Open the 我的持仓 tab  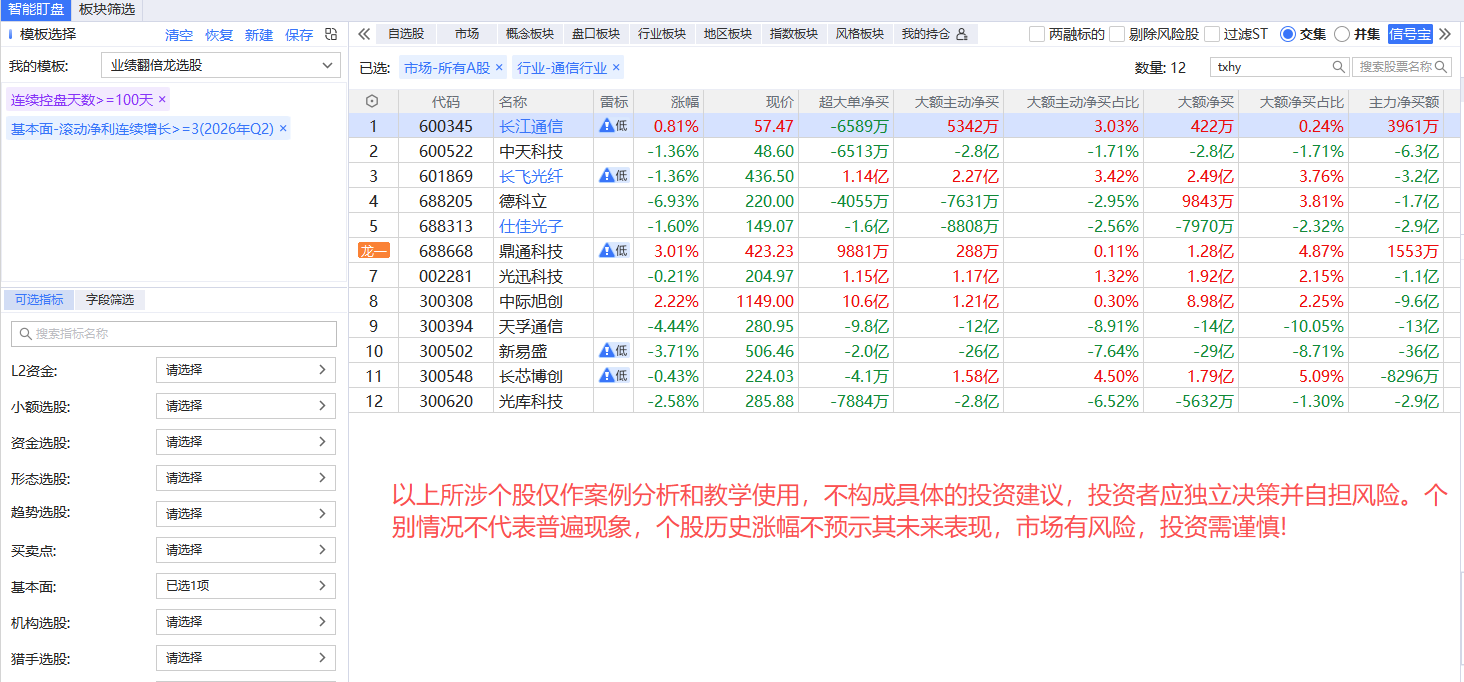tap(935, 34)
